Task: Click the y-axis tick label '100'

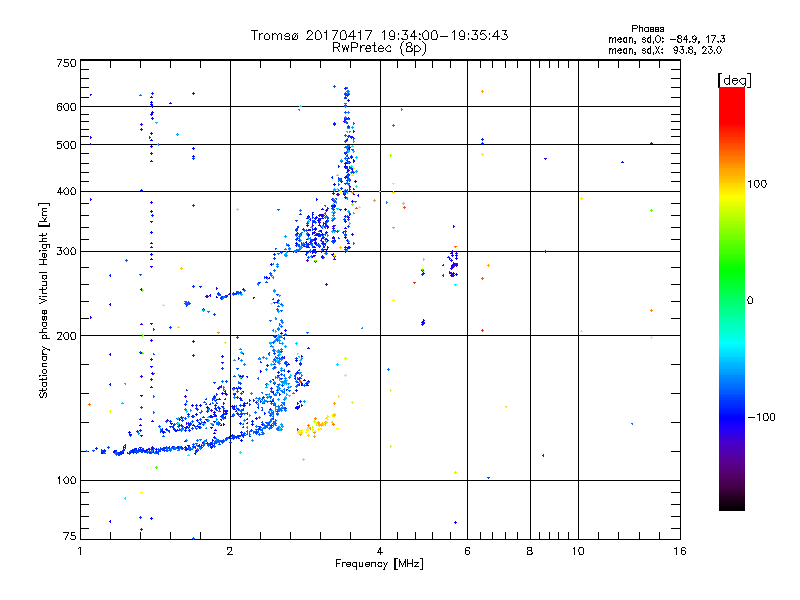Action: point(67,481)
